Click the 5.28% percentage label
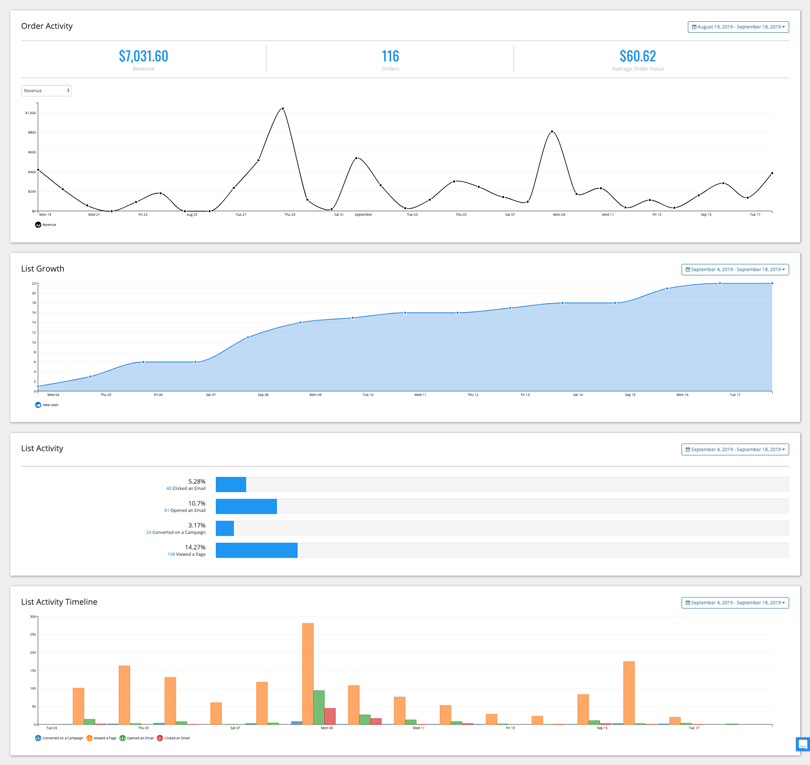This screenshot has width=810, height=765. click(197, 481)
